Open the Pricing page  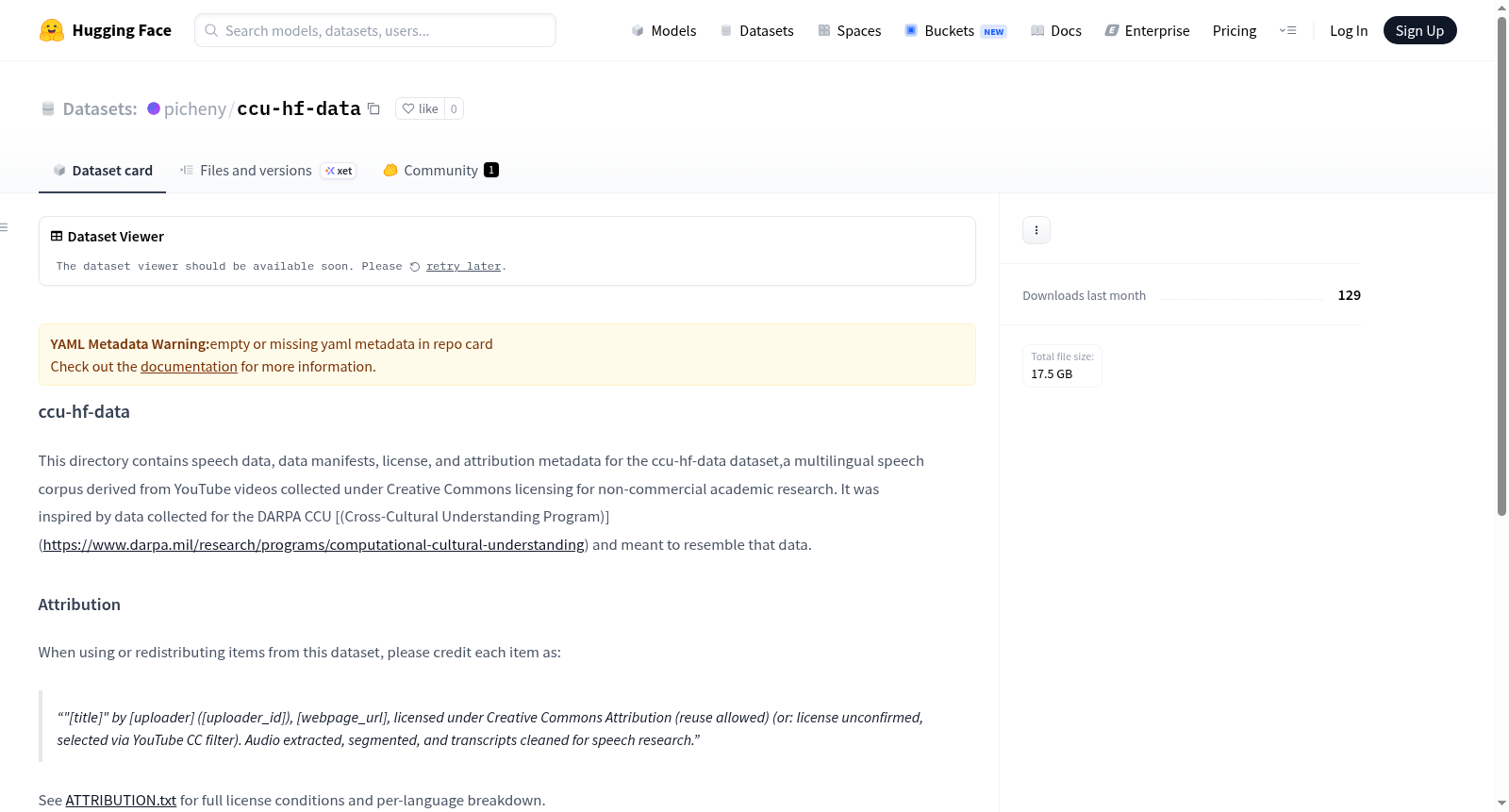pos(1235,30)
